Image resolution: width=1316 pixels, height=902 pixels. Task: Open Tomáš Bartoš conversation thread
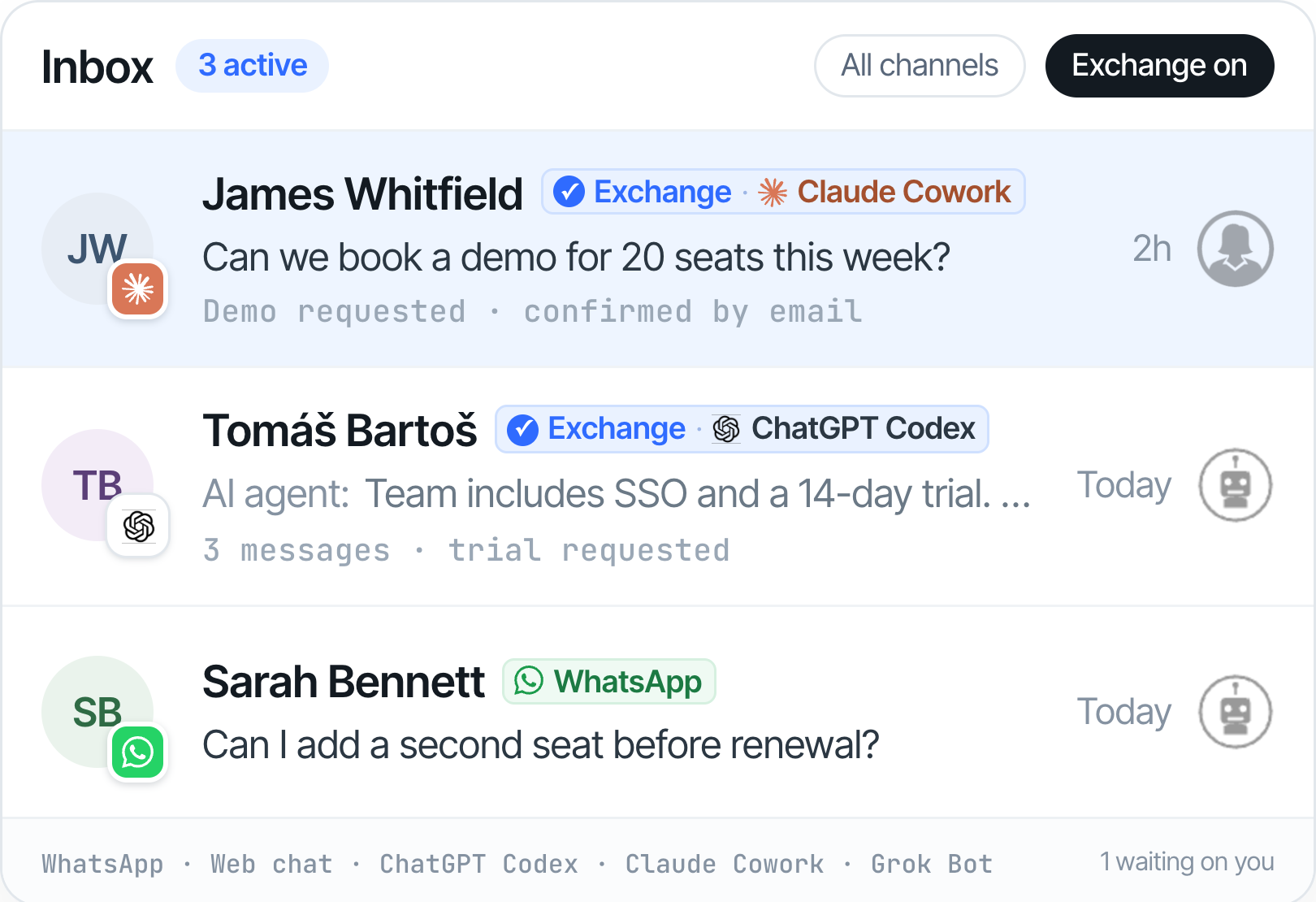pos(658,486)
